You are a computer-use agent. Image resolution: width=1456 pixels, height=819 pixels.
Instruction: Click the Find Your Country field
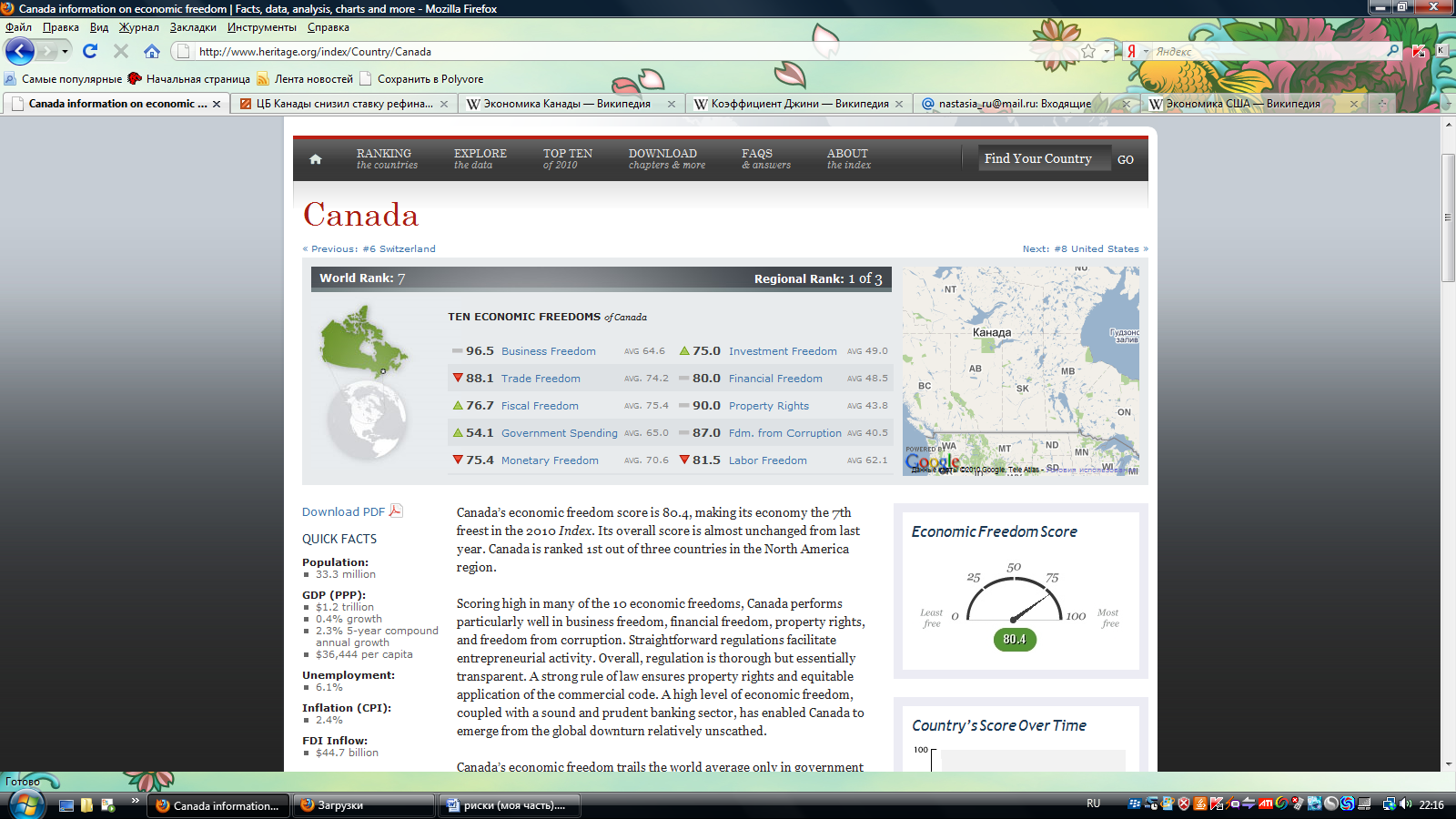1045,158
